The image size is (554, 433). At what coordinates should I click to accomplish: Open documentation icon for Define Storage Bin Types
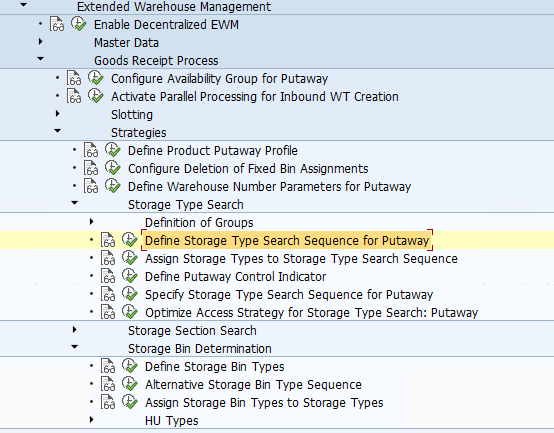coord(108,367)
